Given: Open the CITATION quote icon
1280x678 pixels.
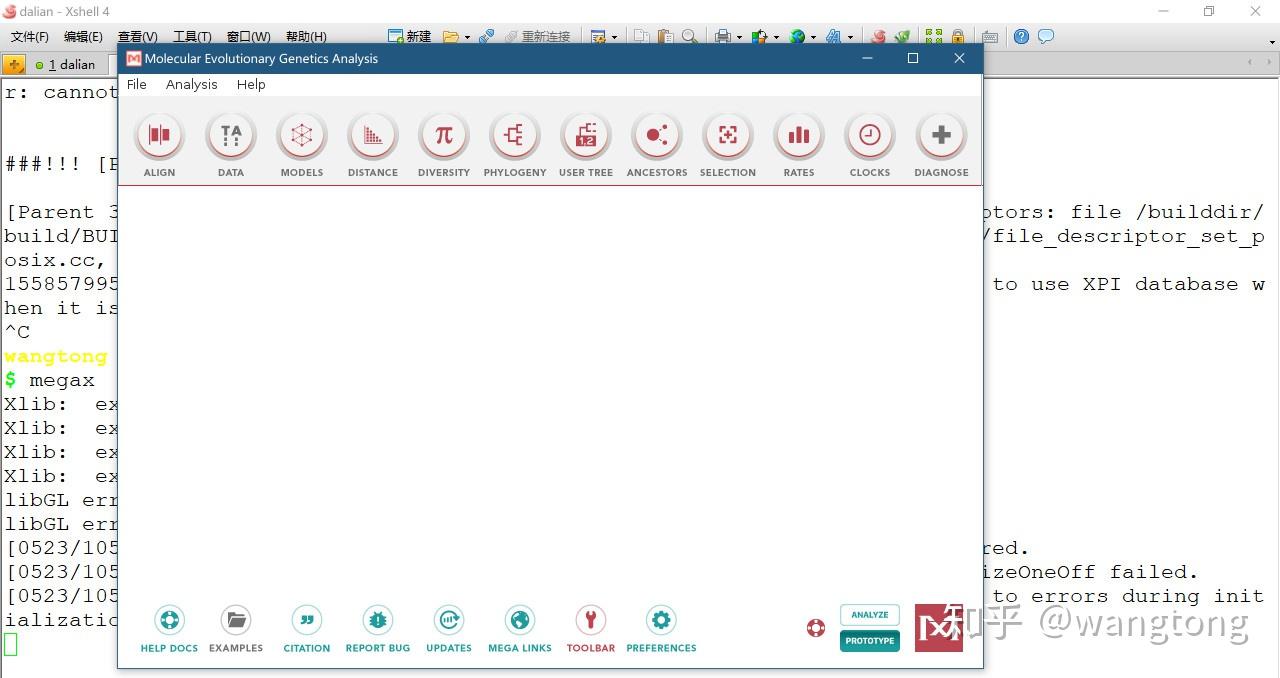Looking at the screenshot, I should tap(307, 621).
